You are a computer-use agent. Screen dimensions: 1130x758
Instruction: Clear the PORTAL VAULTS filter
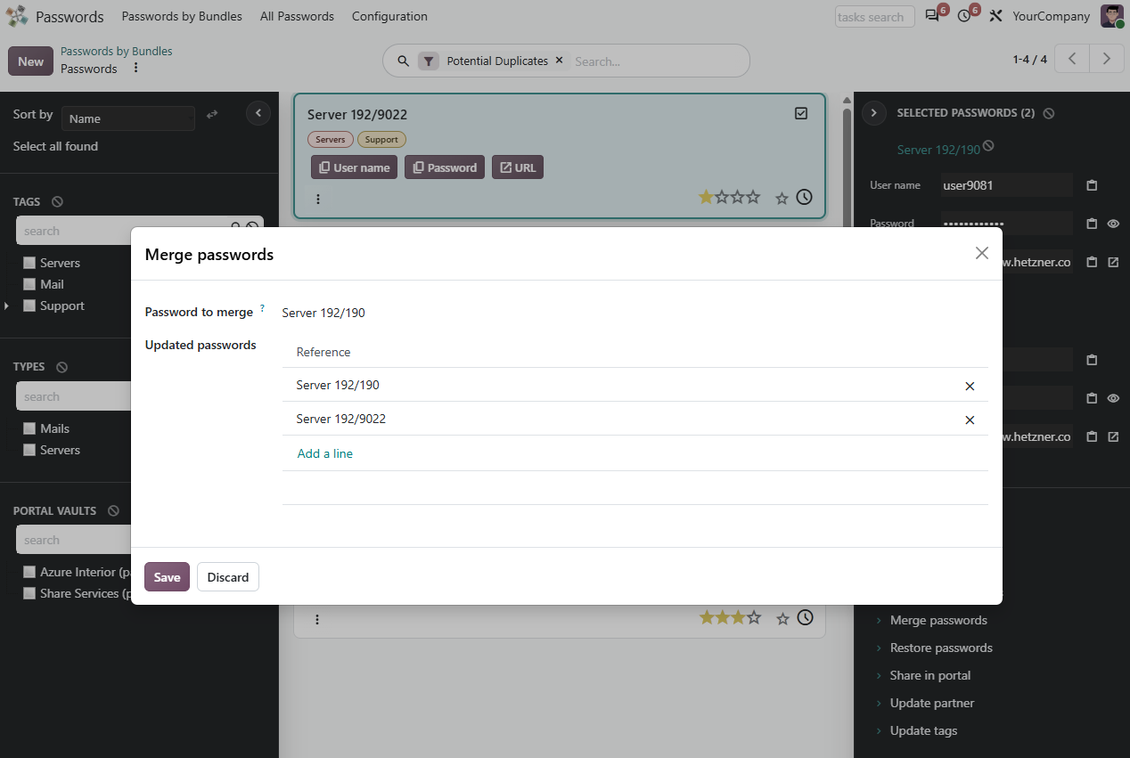coord(113,511)
